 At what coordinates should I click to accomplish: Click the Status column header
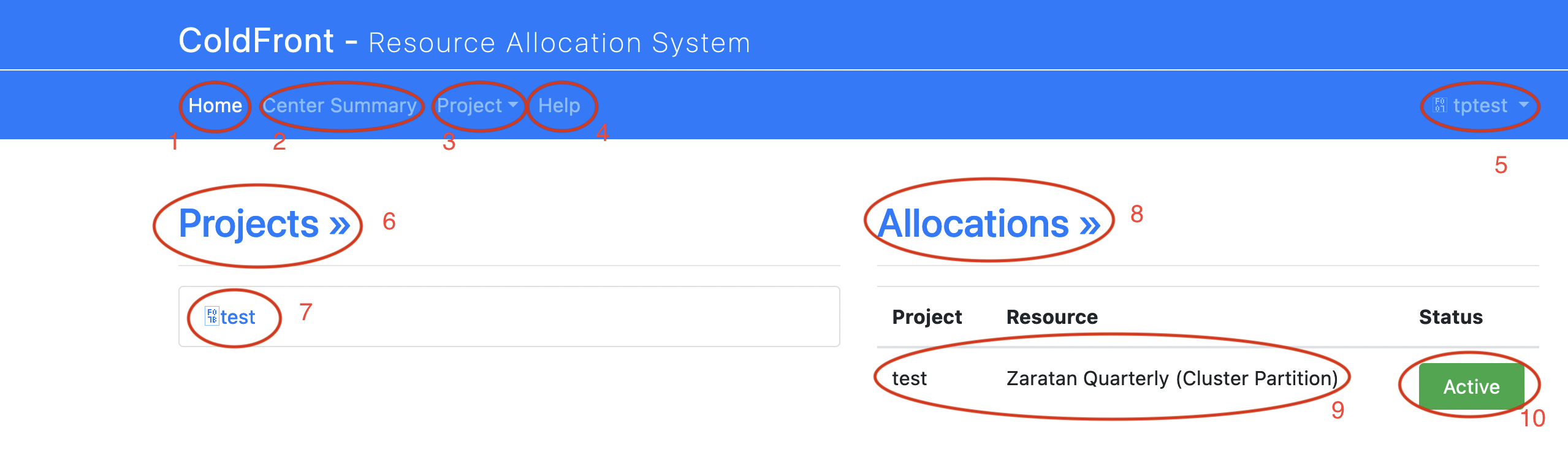(1451, 317)
